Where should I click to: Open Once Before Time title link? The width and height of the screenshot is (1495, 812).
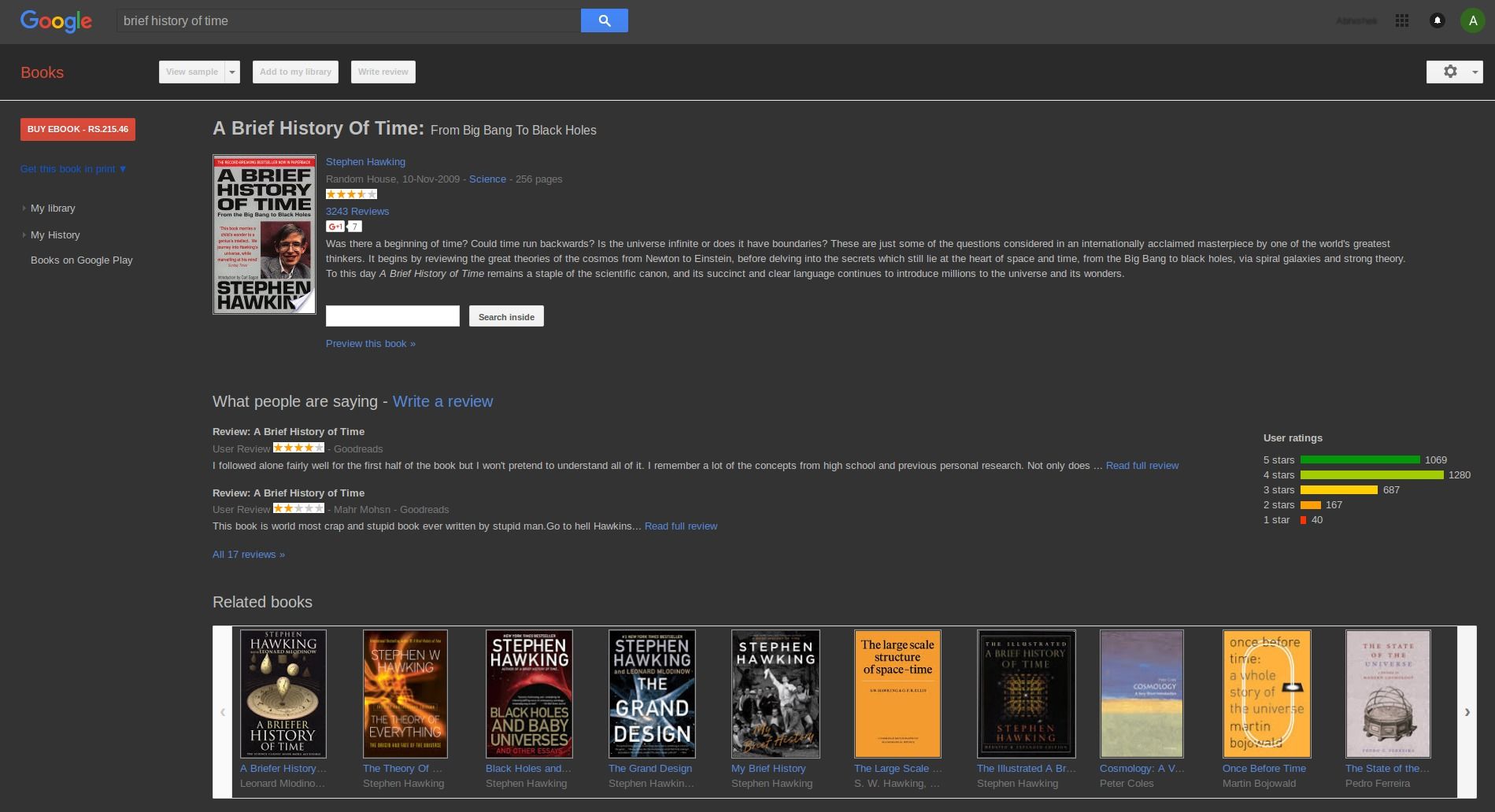1264,768
